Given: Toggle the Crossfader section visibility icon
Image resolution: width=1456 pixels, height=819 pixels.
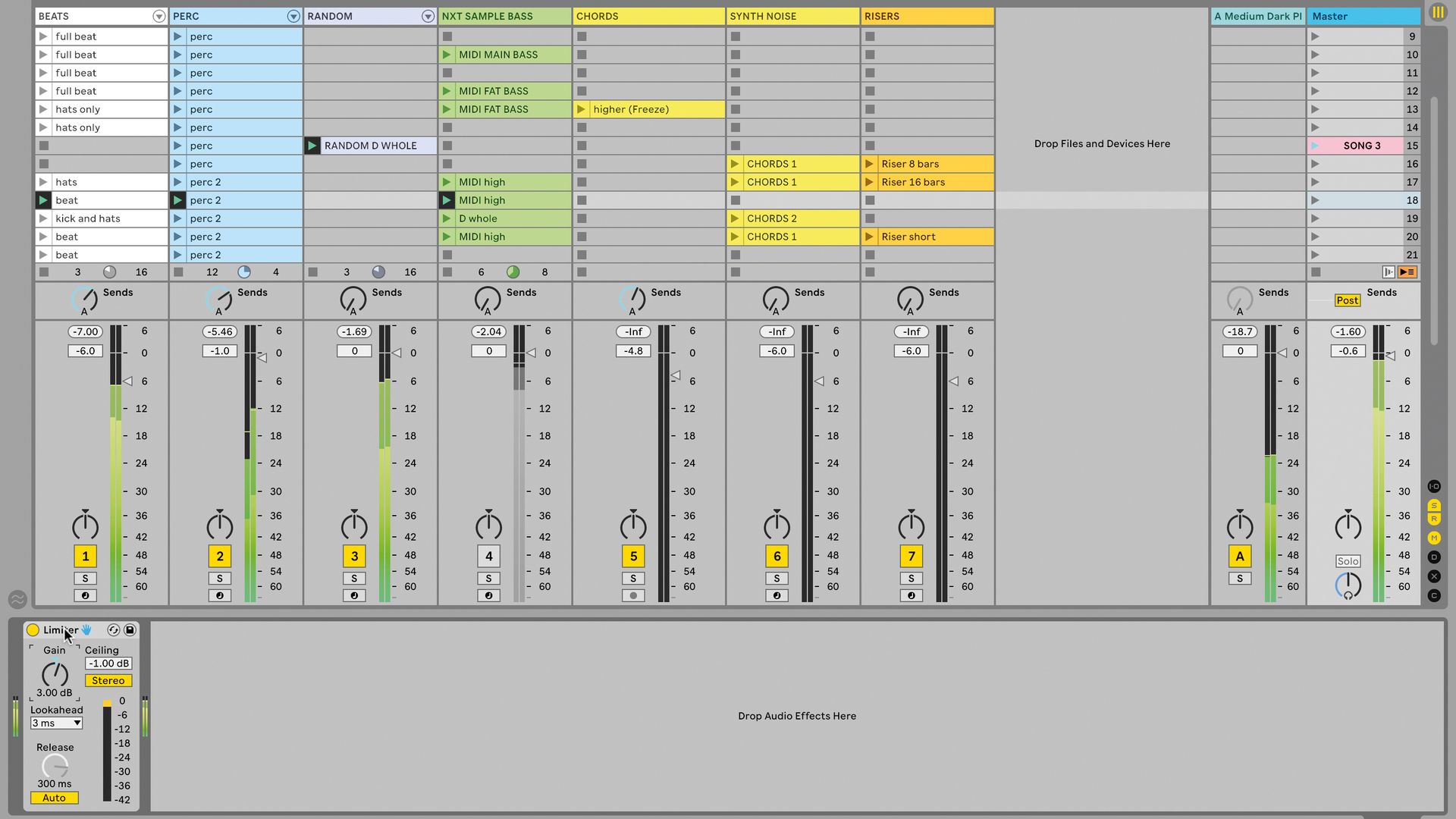Looking at the screenshot, I should 1434,576.
